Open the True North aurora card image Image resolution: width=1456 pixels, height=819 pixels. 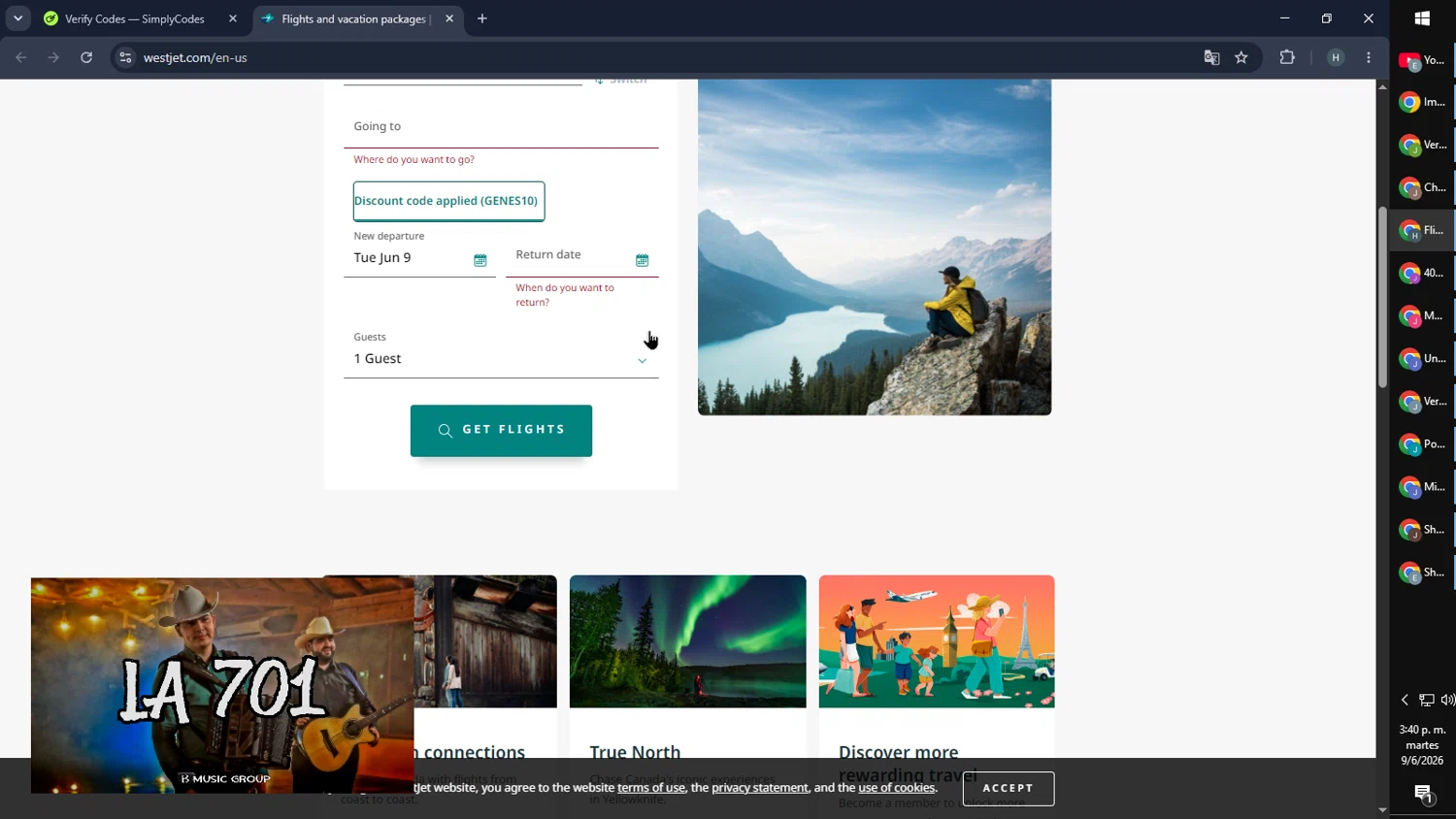pyautogui.click(x=687, y=641)
